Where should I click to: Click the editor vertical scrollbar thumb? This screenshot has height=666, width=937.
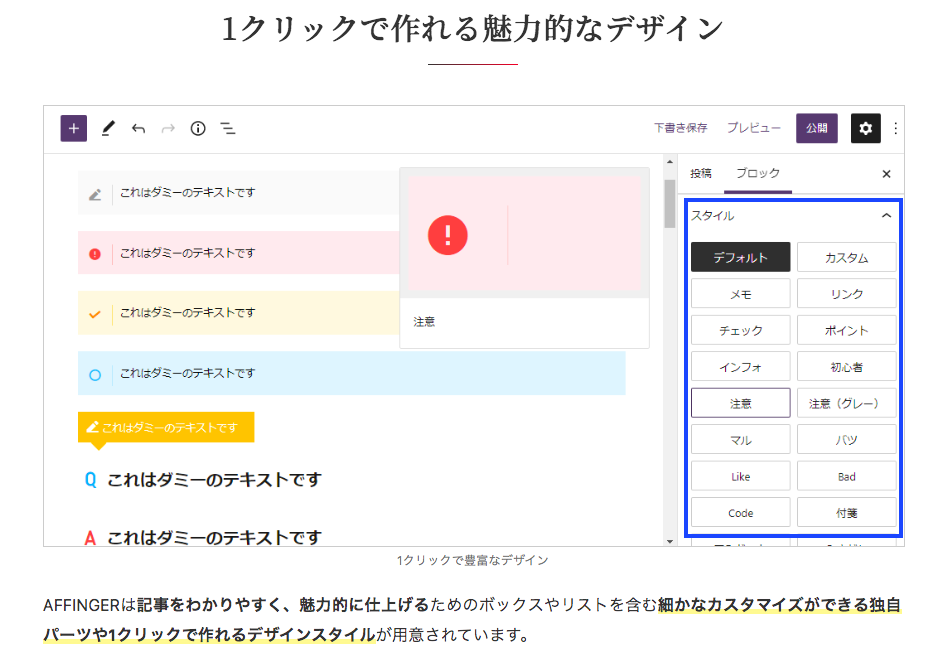point(669,203)
